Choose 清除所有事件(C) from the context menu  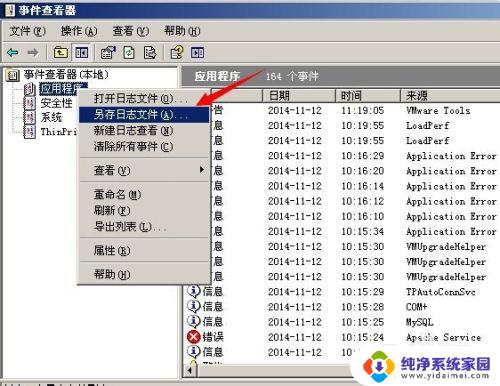point(144,146)
